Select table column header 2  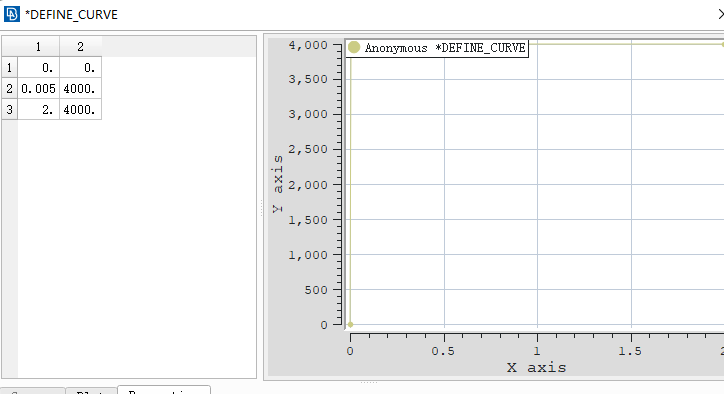click(x=80, y=47)
